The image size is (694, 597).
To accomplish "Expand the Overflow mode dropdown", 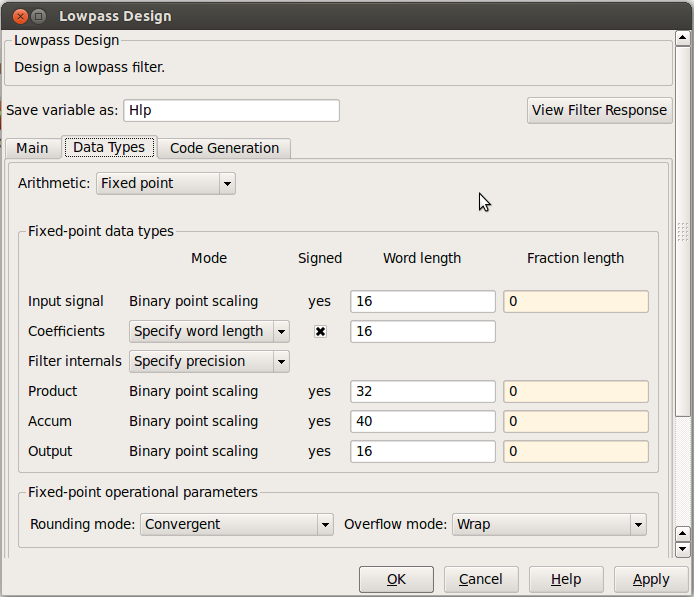I will pos(549,524).
